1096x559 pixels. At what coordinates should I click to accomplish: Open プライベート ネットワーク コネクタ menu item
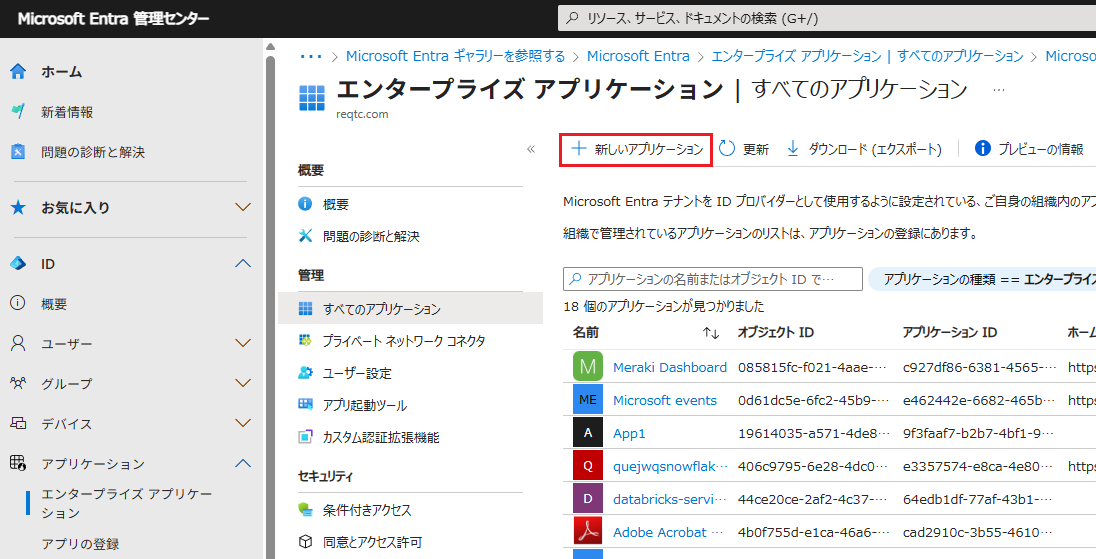point(404,341)
